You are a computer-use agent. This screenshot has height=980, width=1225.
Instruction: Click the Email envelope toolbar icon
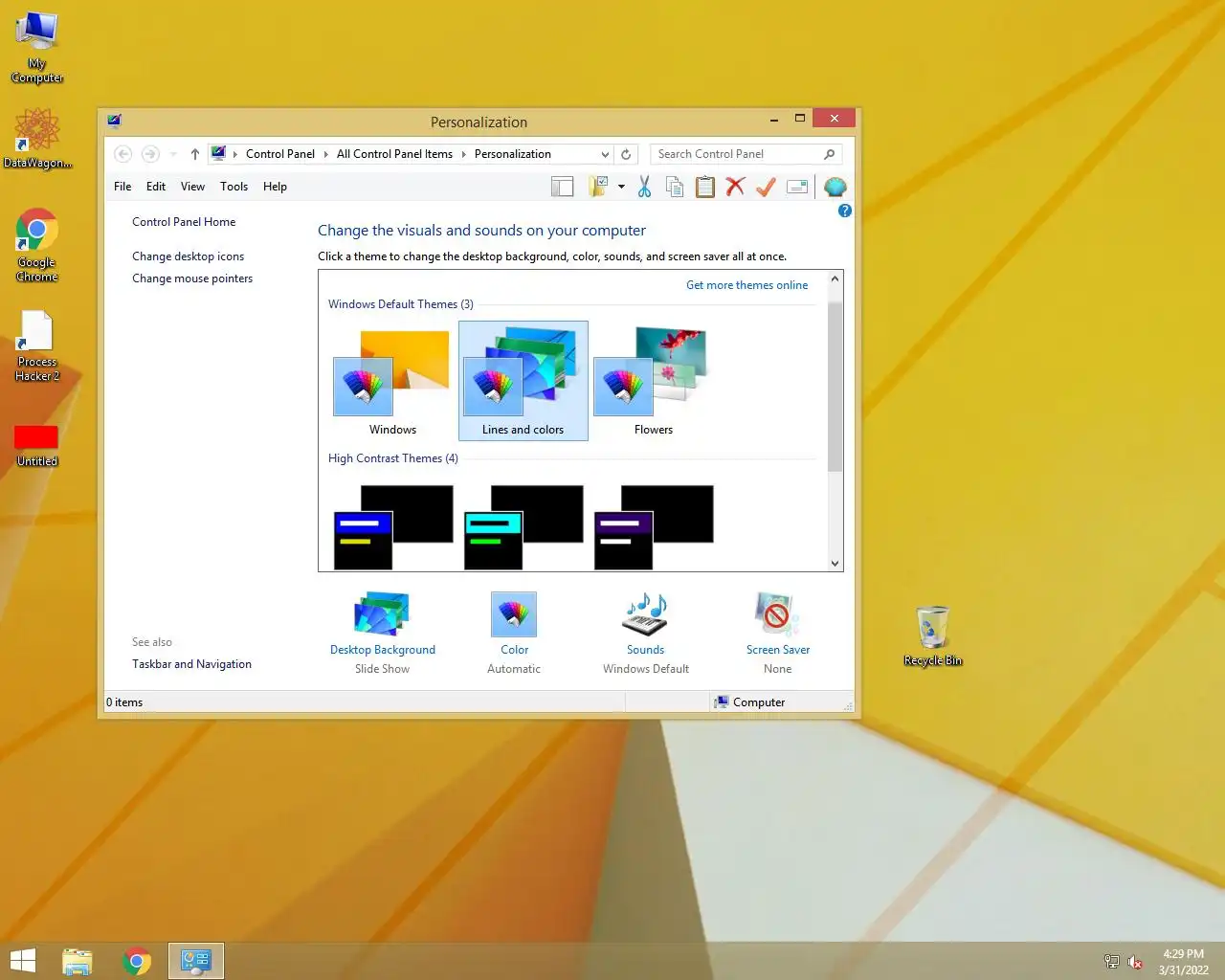797,187
